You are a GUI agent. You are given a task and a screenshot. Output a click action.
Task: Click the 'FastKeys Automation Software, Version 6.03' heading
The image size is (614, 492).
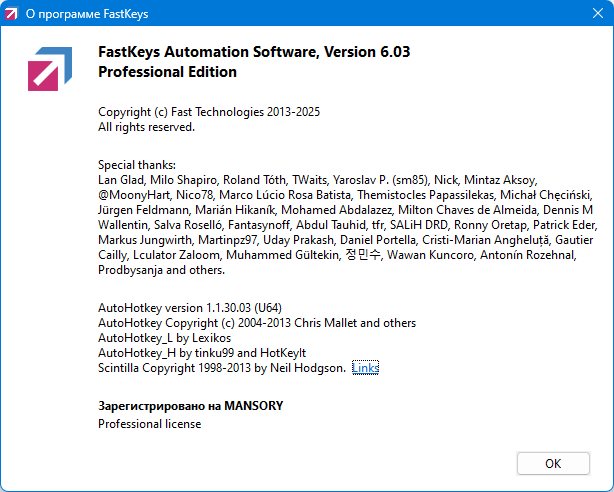click(254, 52)
